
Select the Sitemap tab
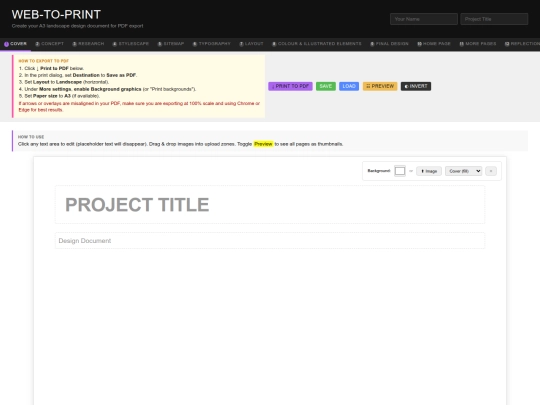[x=171, y=44]
